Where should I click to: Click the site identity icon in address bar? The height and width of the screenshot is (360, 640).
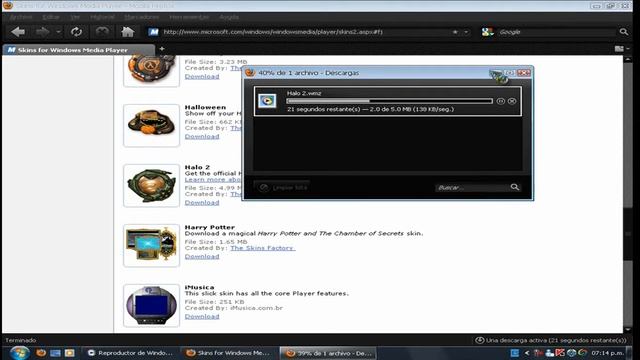click(153, 32)
